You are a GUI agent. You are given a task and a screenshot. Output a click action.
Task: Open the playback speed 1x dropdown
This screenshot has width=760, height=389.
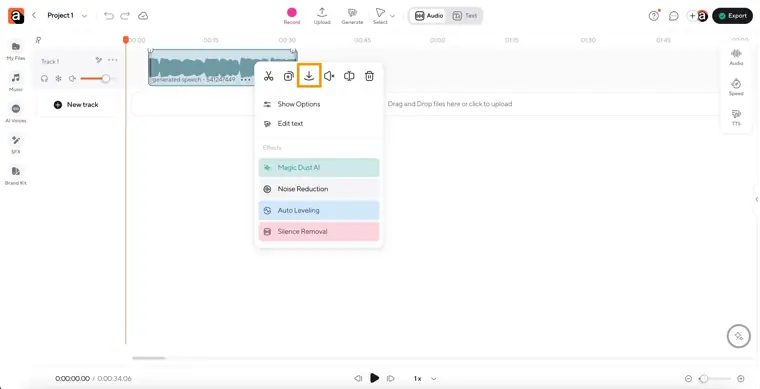click(425, 378)
